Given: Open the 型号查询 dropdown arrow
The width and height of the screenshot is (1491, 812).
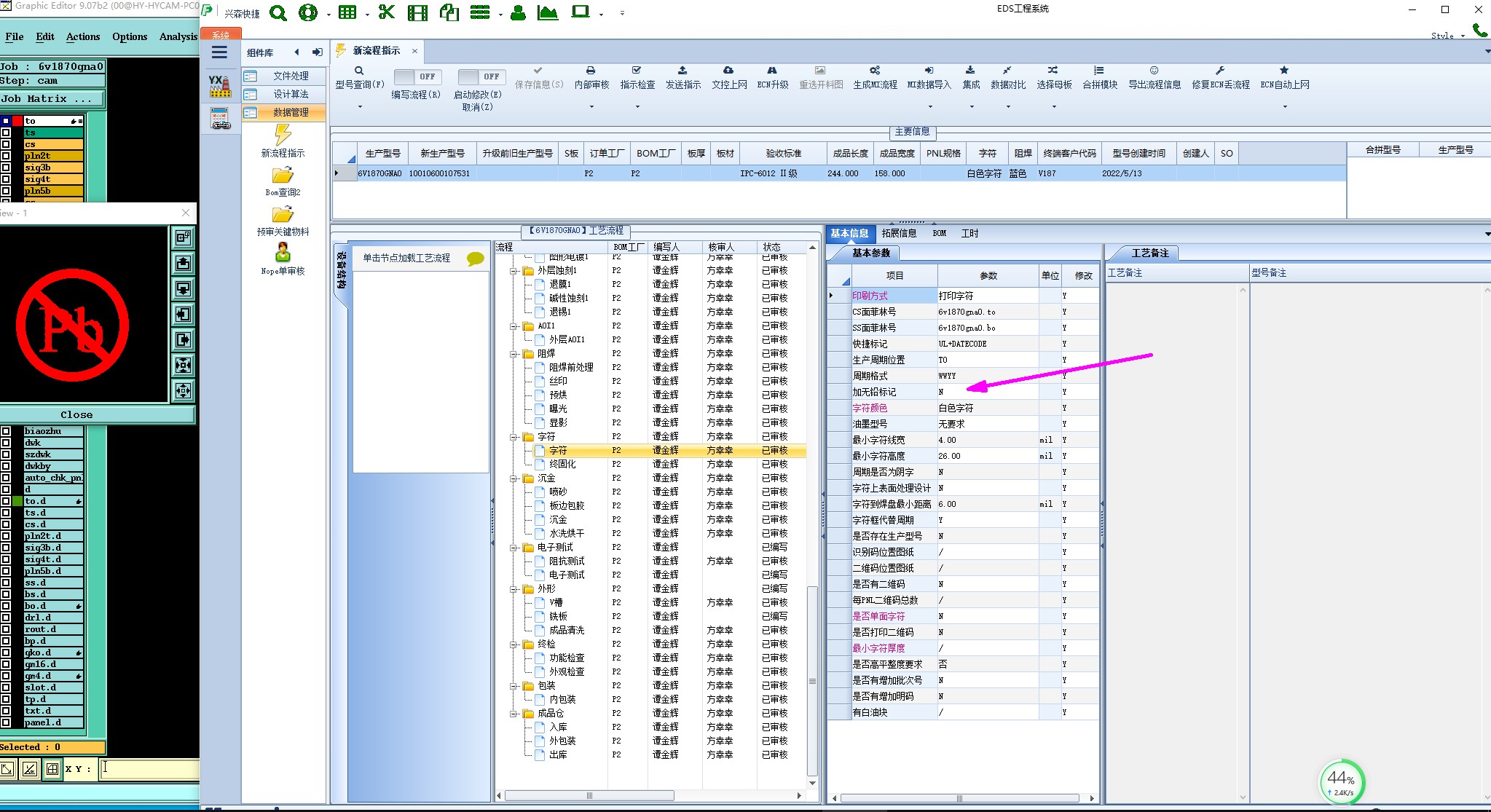Looking at the screenshot, I should point(360,107).
